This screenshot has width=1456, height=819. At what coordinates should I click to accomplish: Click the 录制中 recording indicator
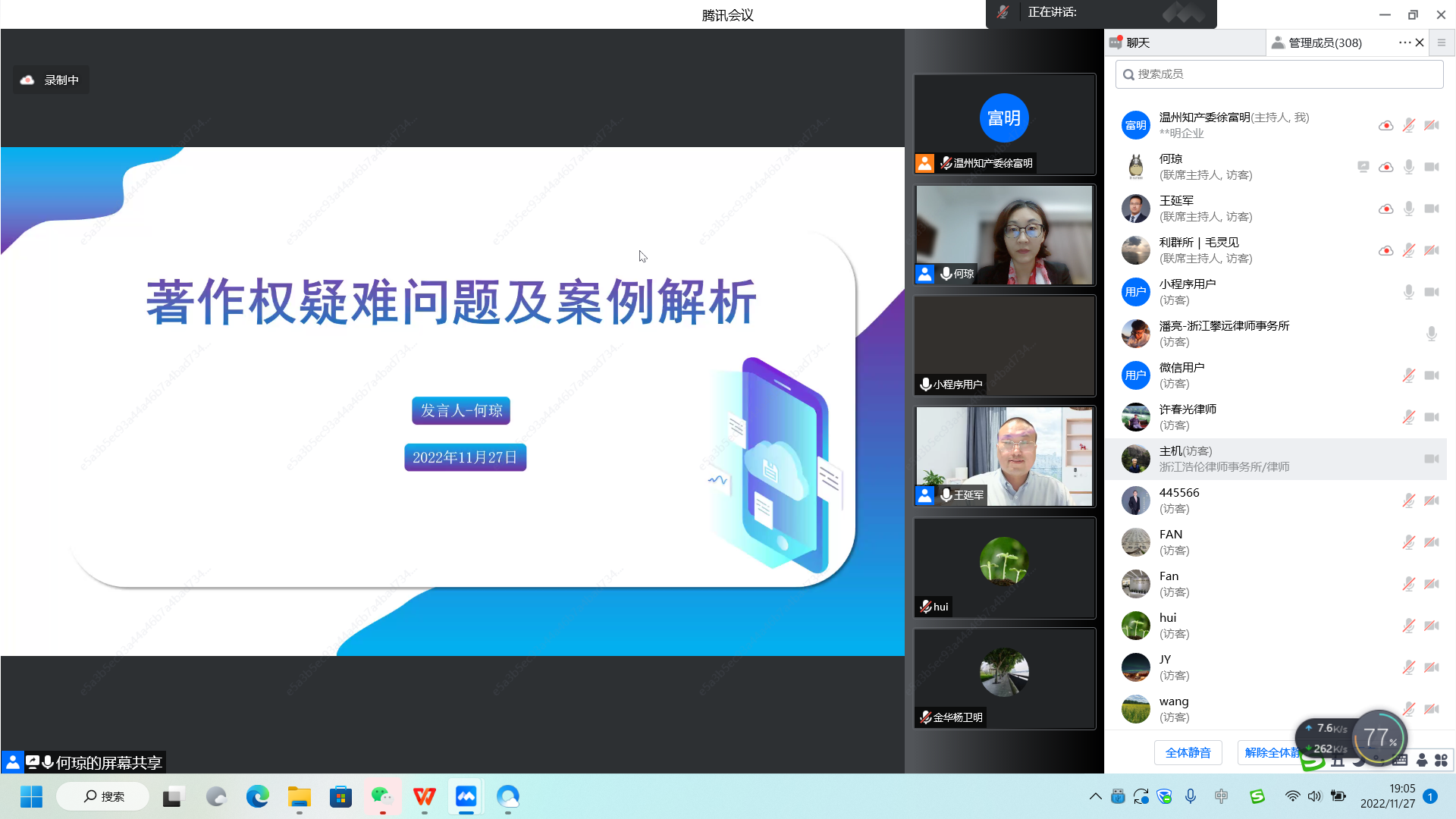tap(51, 80)
